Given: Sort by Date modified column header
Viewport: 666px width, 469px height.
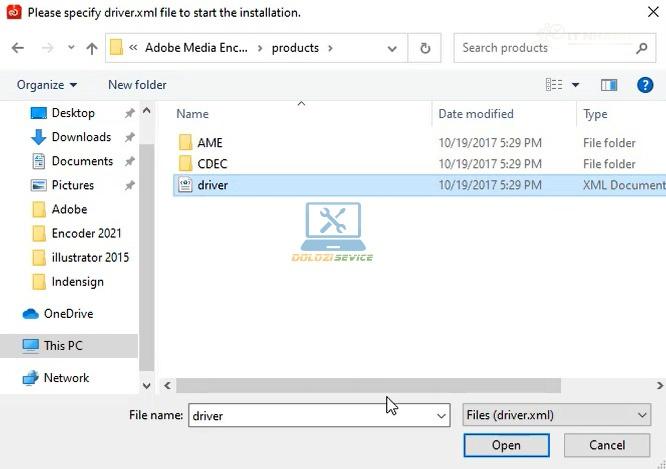Looking at the screenshot, I should [476, 114].
